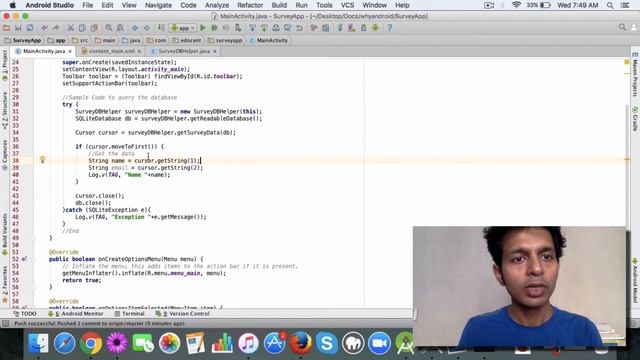
Task: Click the java breadcrumb folder
Action: coord(131,40)
